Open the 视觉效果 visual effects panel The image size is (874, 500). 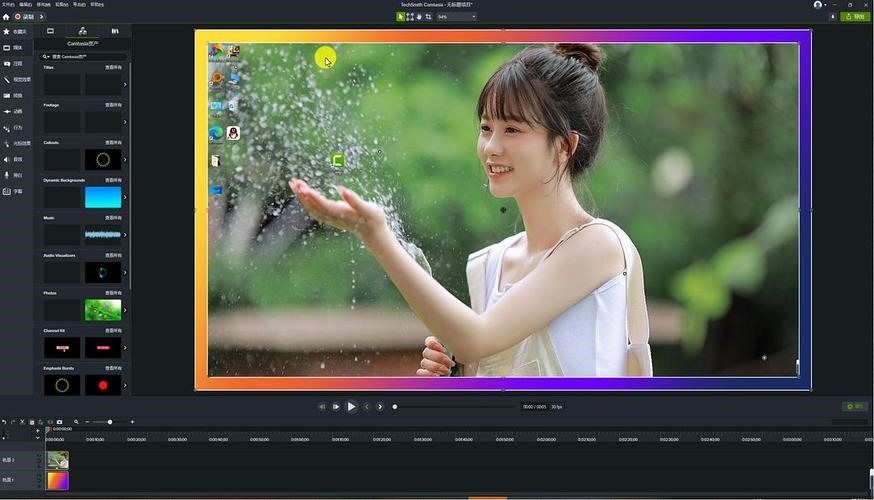tap(17, 80)
